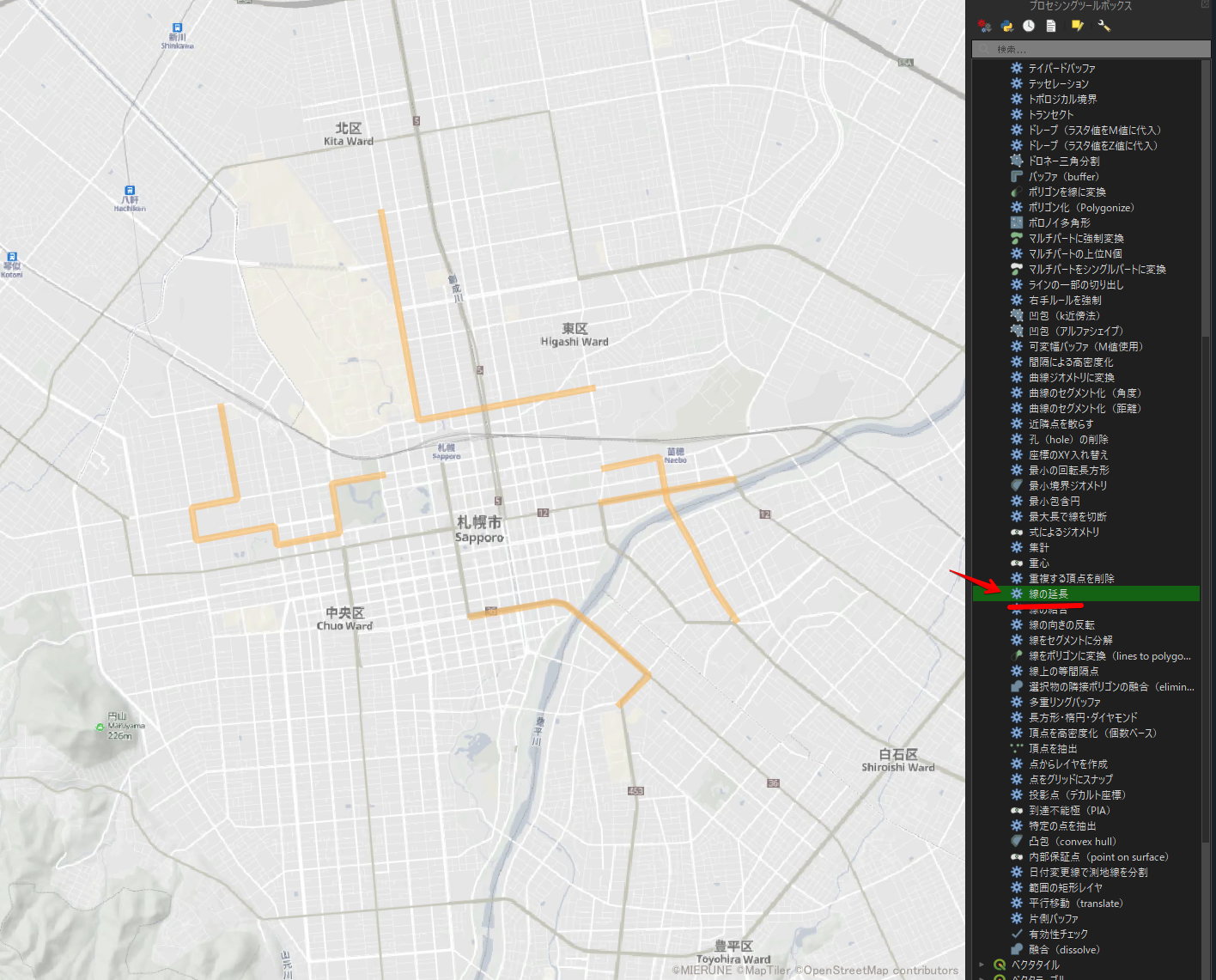Select テッセレーション in the toolbox

(x=1059, y=84)
